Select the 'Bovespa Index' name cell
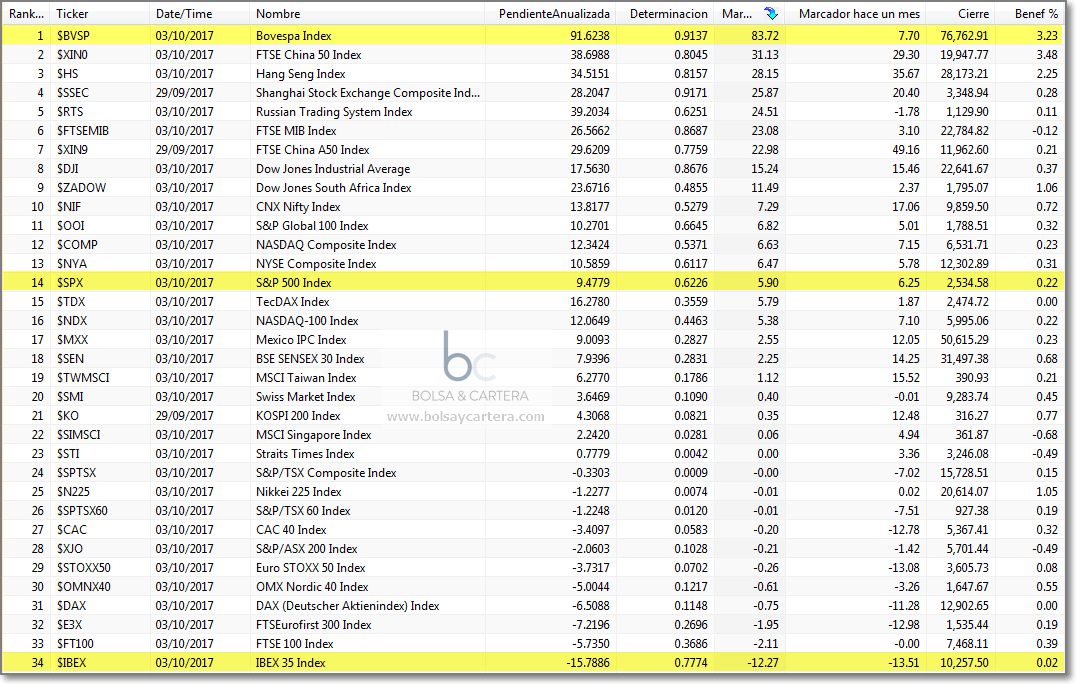1076x684 pixels. 294,36
